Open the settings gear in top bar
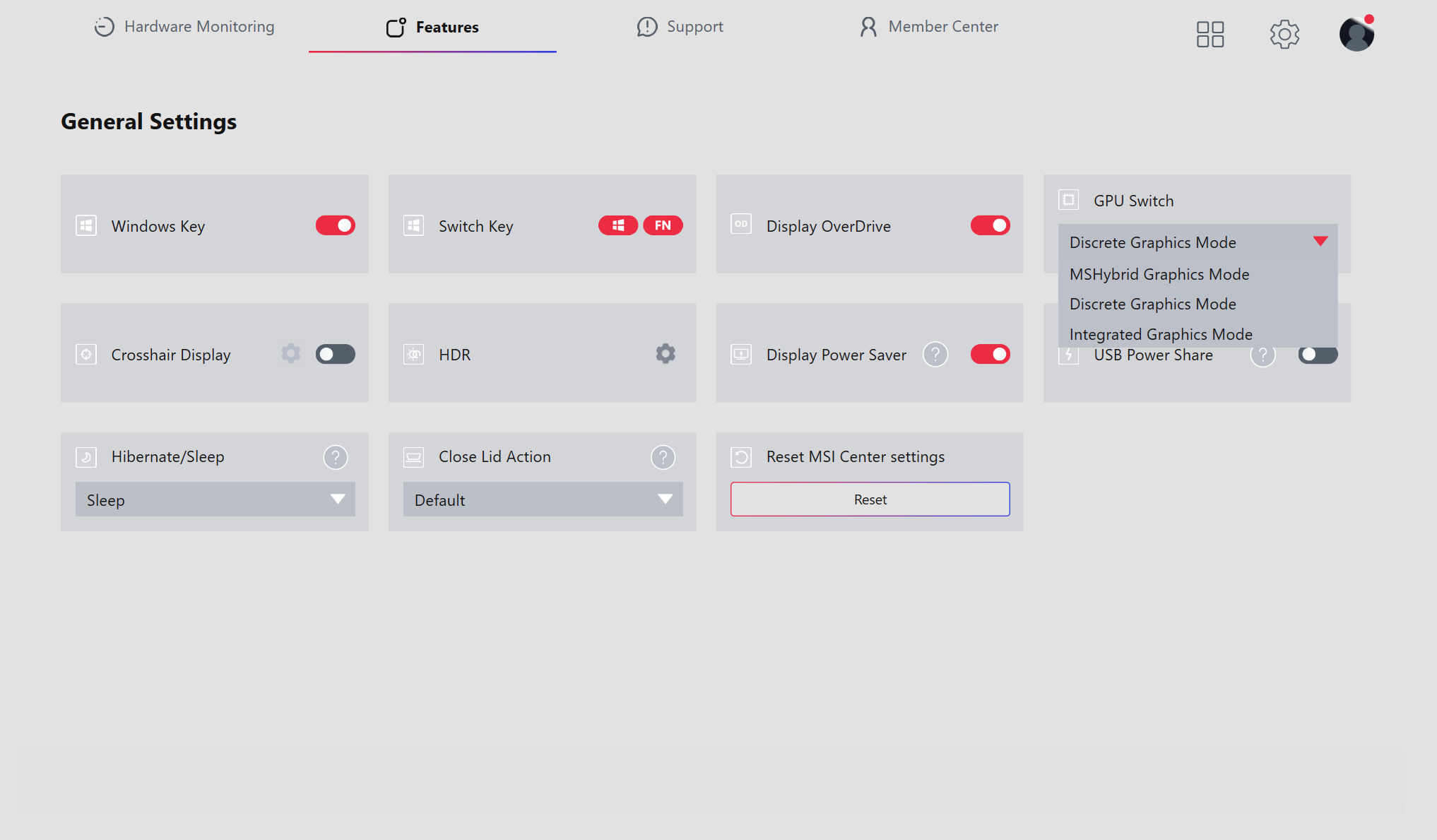The height and width of the screenshot is (840, 1437). pyautogui.click(x=1284, y=34)
